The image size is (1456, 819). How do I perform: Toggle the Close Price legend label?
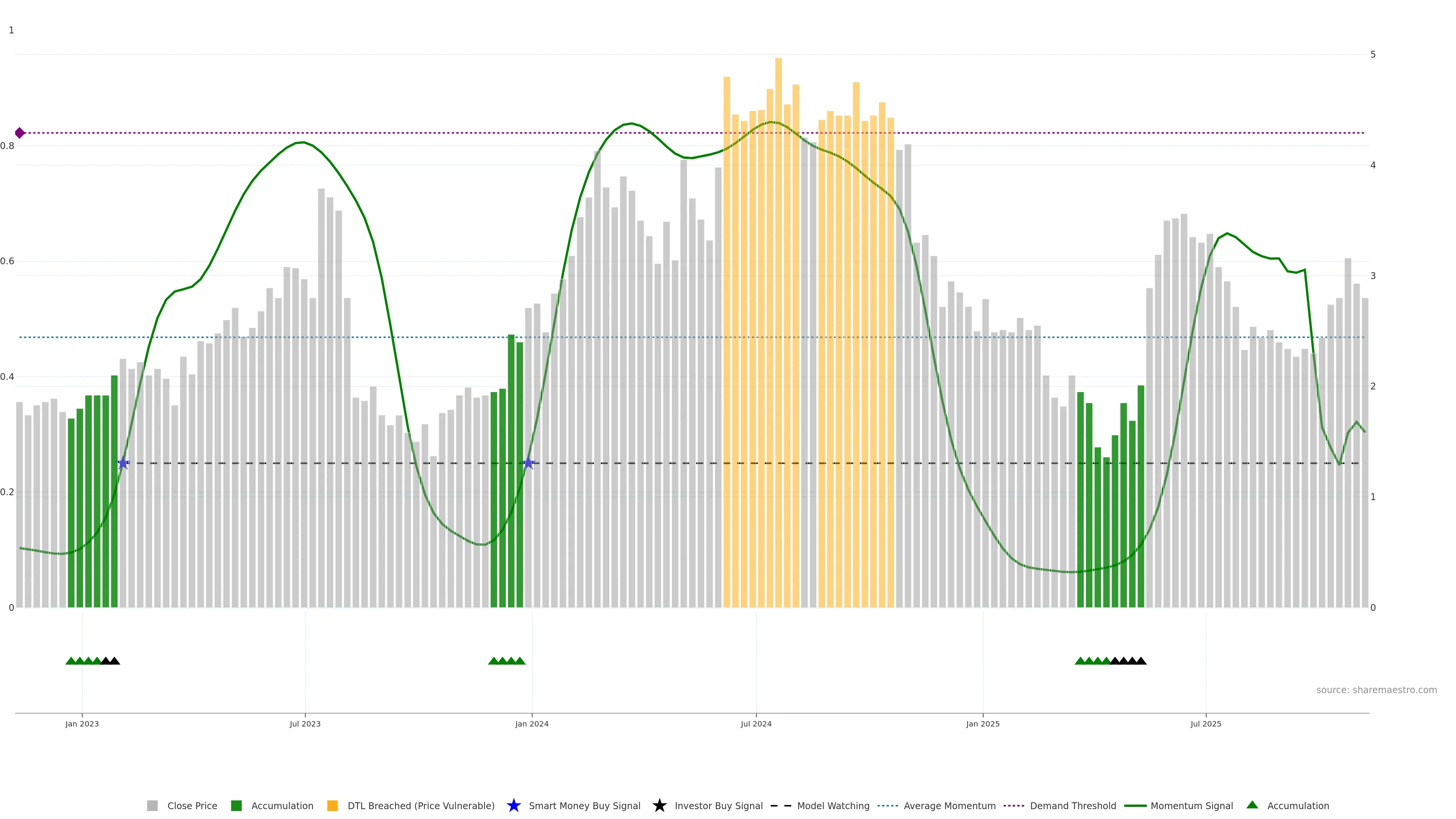[192, 806]
